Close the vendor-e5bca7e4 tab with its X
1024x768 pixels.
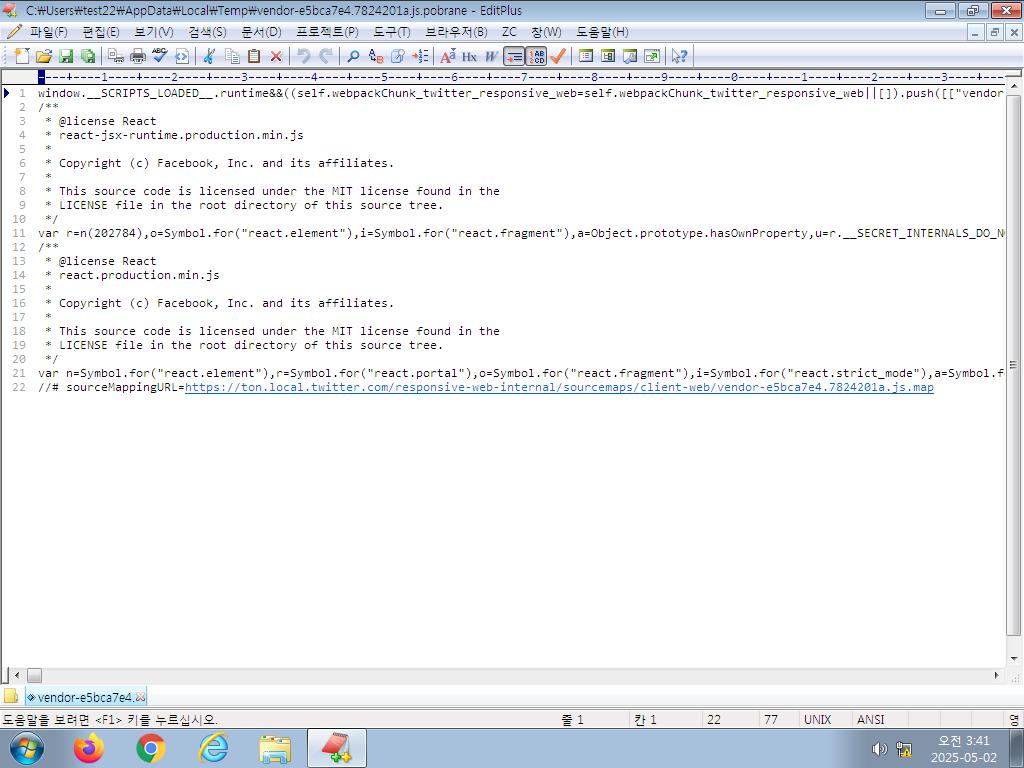(x=140, y=697)
